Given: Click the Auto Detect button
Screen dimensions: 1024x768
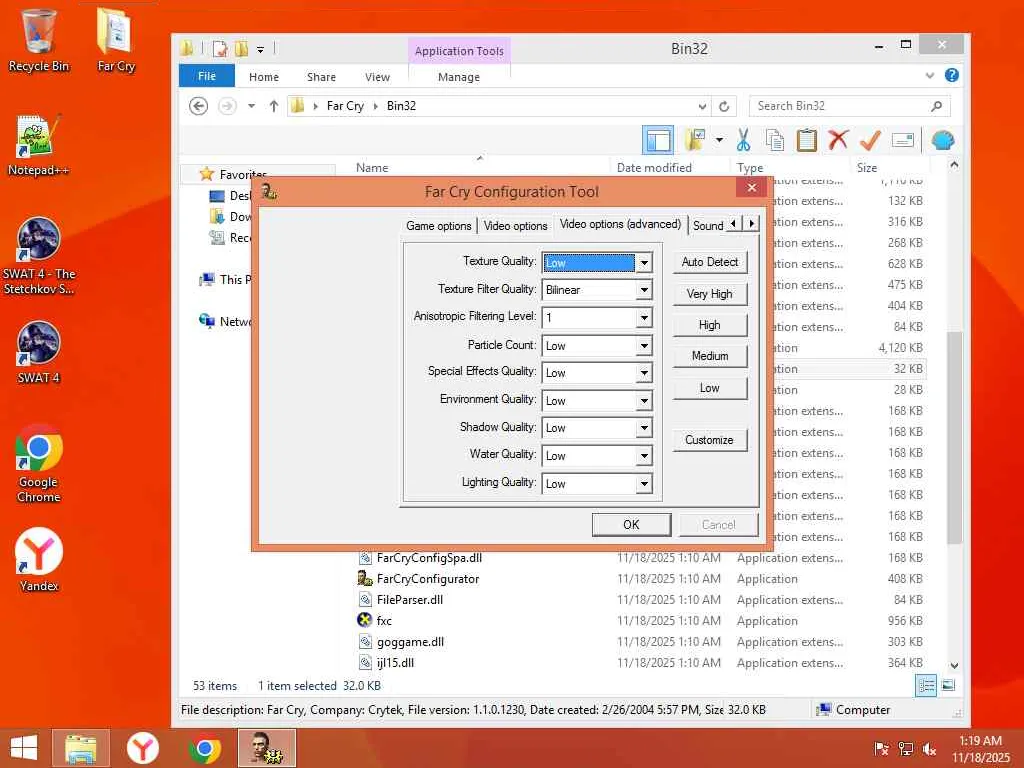Looking at the screenshot, I should [x=710, y=262].
